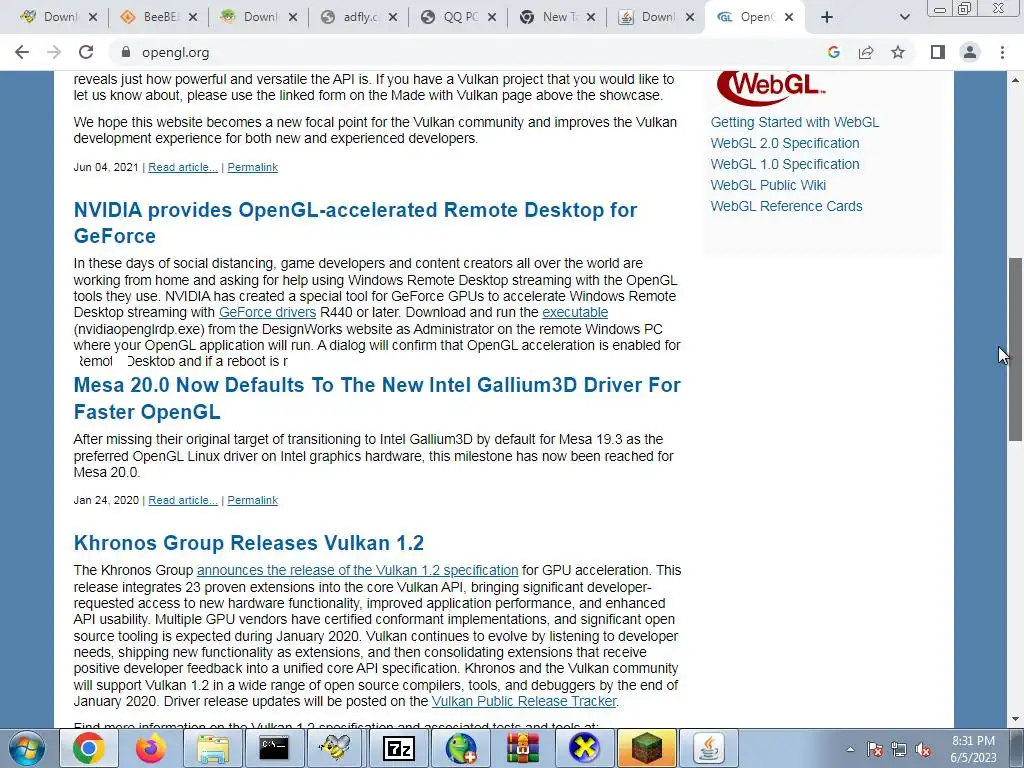Open Getting Started with WebGL link

coord(795,122)
